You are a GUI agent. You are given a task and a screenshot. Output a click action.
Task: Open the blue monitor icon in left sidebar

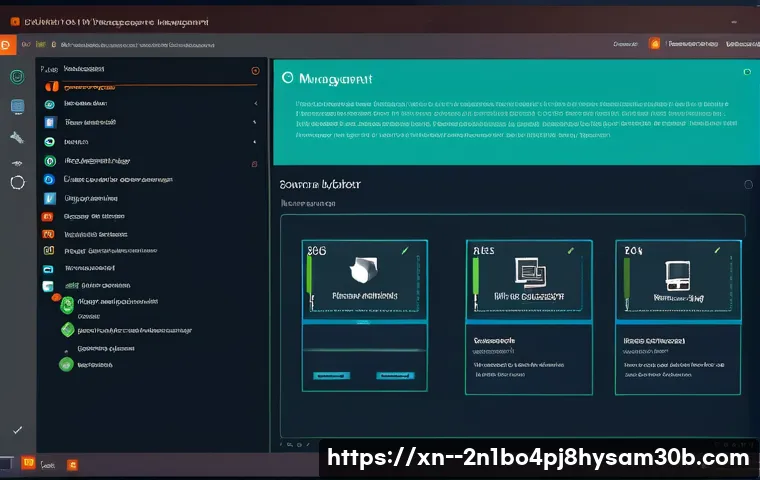(x=17, y=106)
